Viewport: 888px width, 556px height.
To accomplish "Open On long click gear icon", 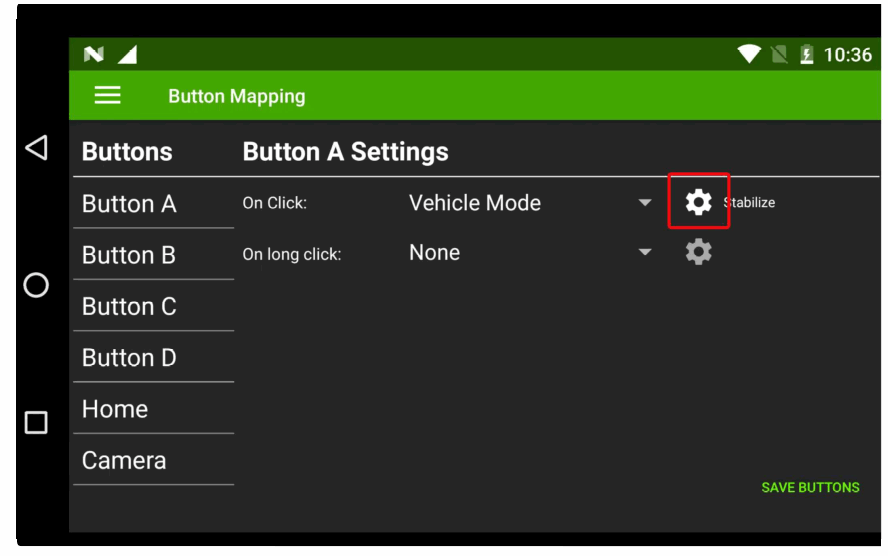I will coord(698,252).
